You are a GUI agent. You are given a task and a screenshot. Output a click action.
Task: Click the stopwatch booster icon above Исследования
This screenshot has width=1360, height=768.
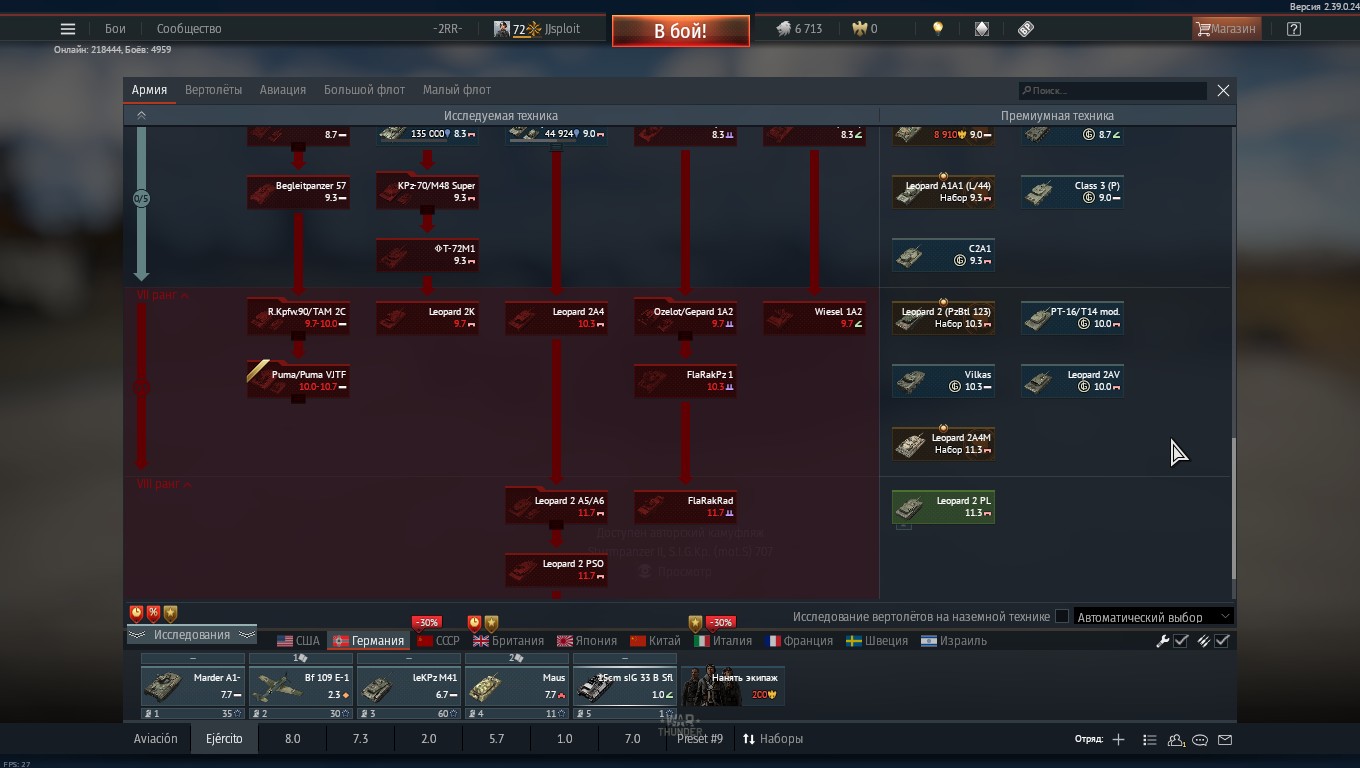(x=137, y=613)
